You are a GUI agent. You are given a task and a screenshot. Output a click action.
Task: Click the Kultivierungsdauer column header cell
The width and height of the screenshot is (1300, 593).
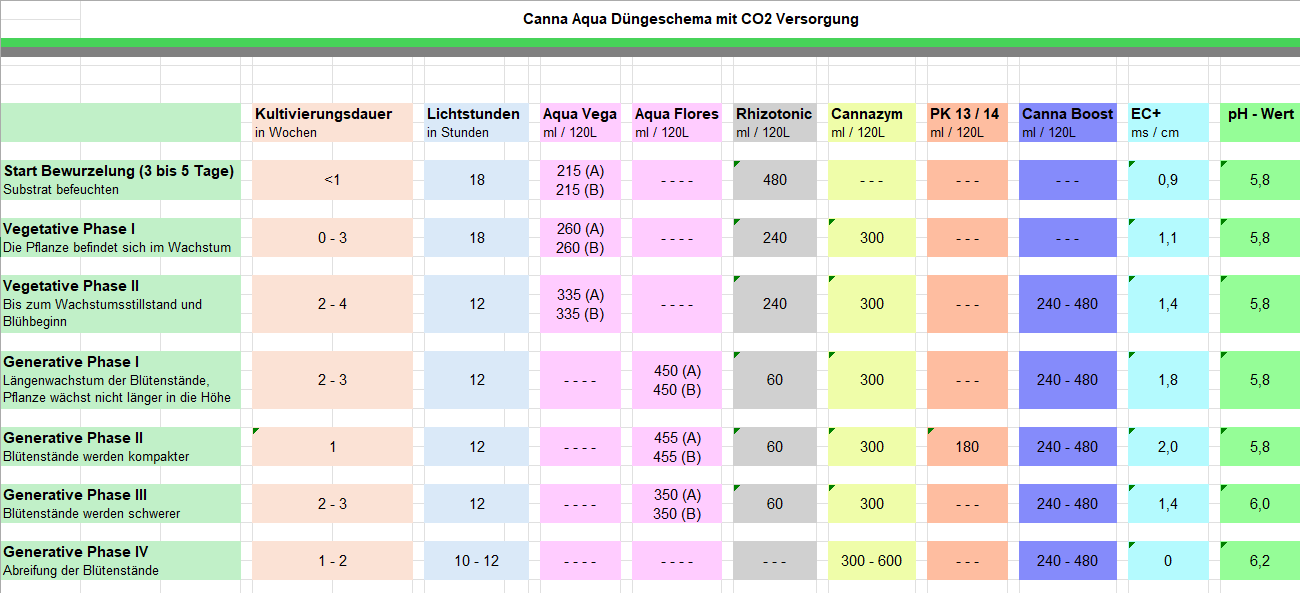tap(331, 122)
